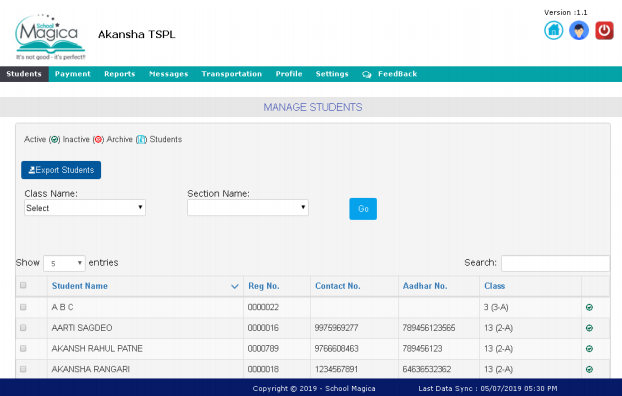622x396 pixels.
Task: Check the box for student A B C
Action: 23,307
